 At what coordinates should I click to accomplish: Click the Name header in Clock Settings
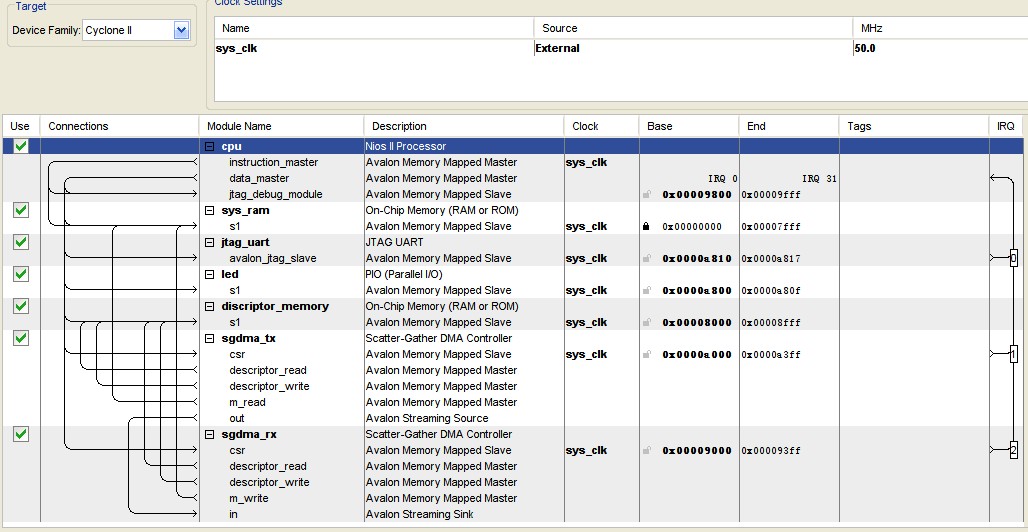374,28
